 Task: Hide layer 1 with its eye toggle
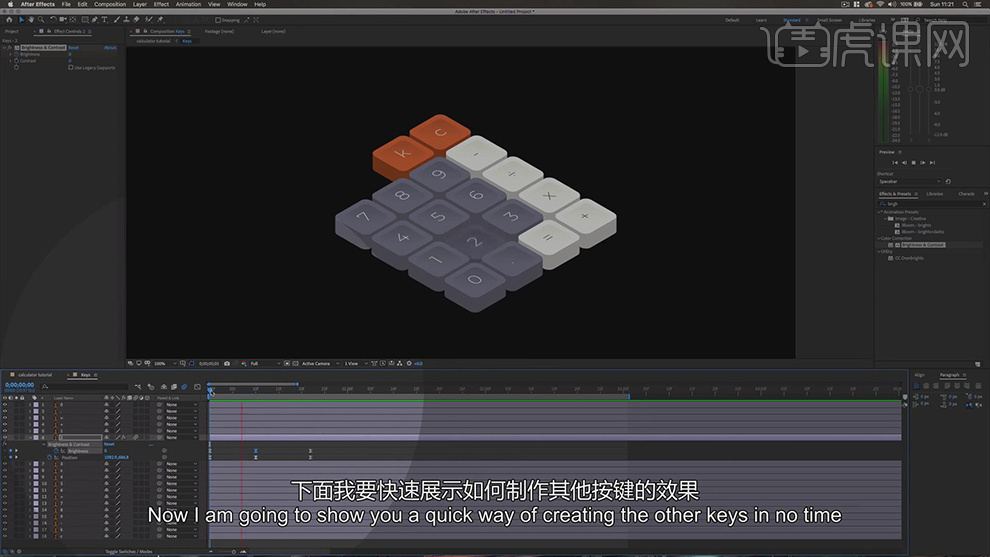click(5, 404)
